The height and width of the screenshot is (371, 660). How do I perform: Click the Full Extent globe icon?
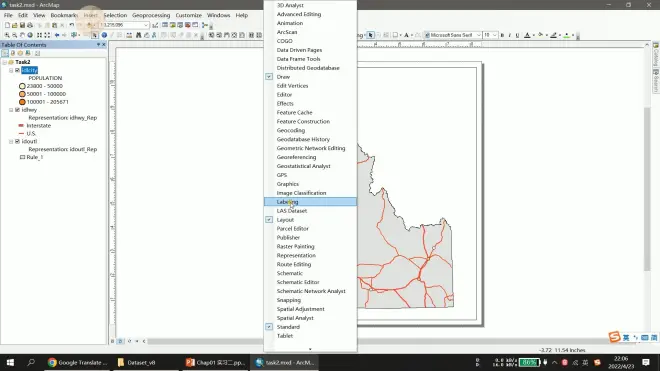tap(30, 35)
